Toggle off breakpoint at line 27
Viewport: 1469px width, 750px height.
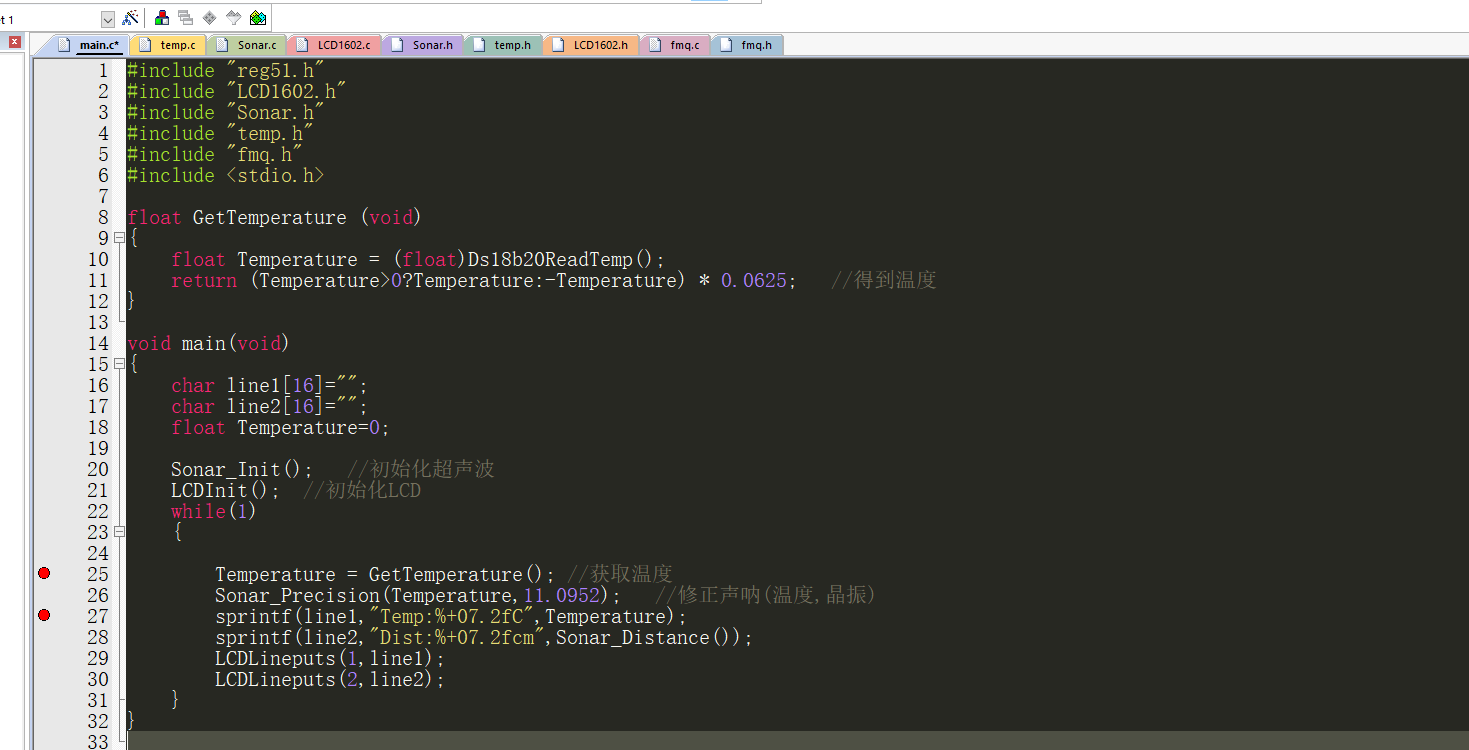[x=44, y=615]
